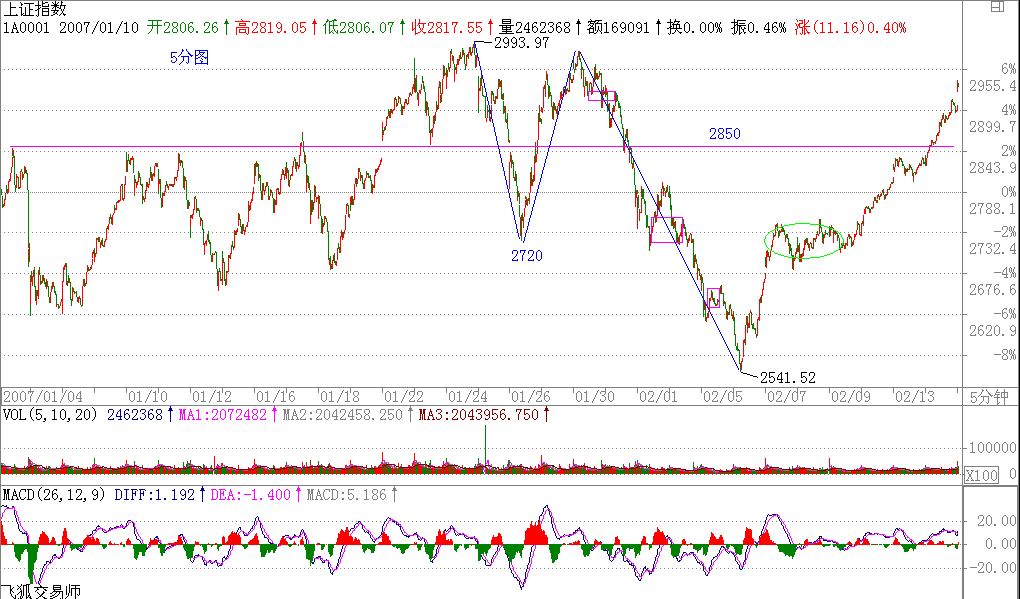Click the VOL(5,10,20) indicator label

50,414
